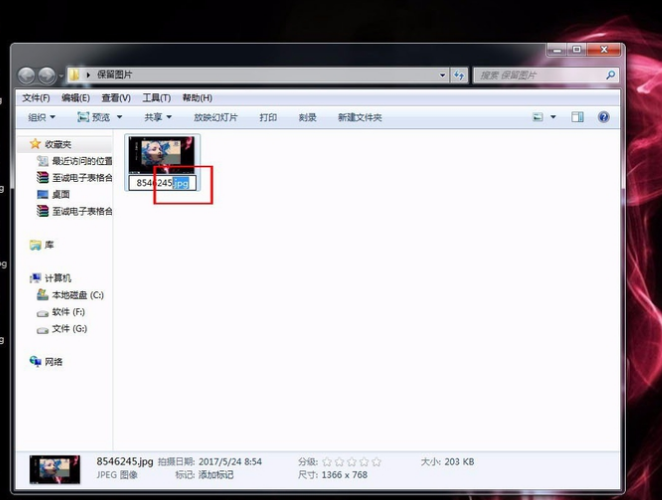Viewport: 662px width, 500px height.
Task: Click the details pane preview thumbnail
Action: click(54, 469)
